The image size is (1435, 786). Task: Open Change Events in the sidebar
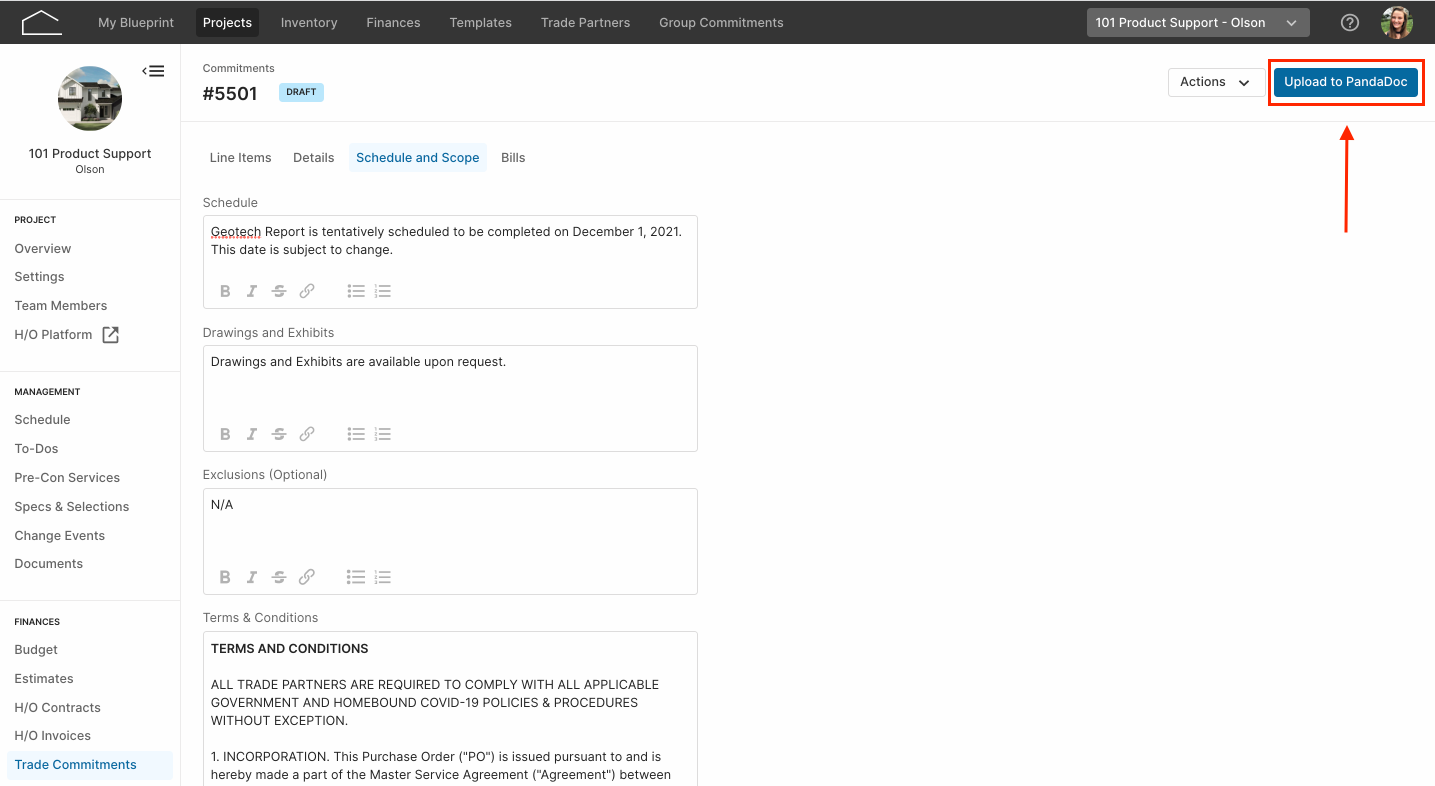tap(60, 536)
